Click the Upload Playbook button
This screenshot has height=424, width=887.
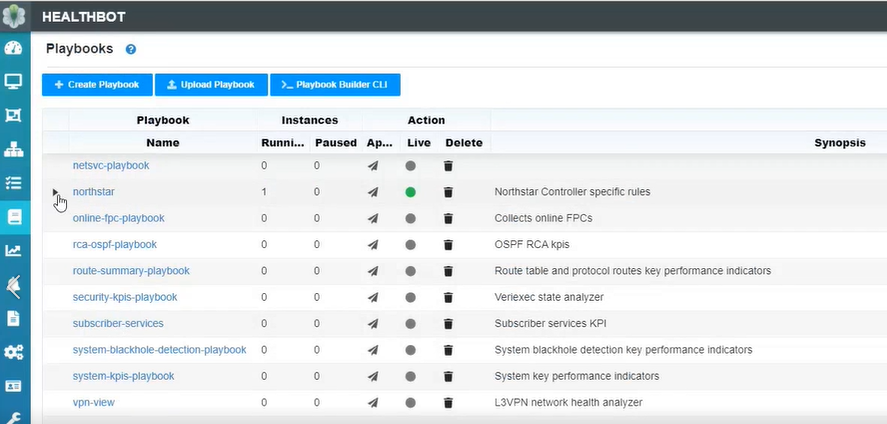[x=211, y=85]
